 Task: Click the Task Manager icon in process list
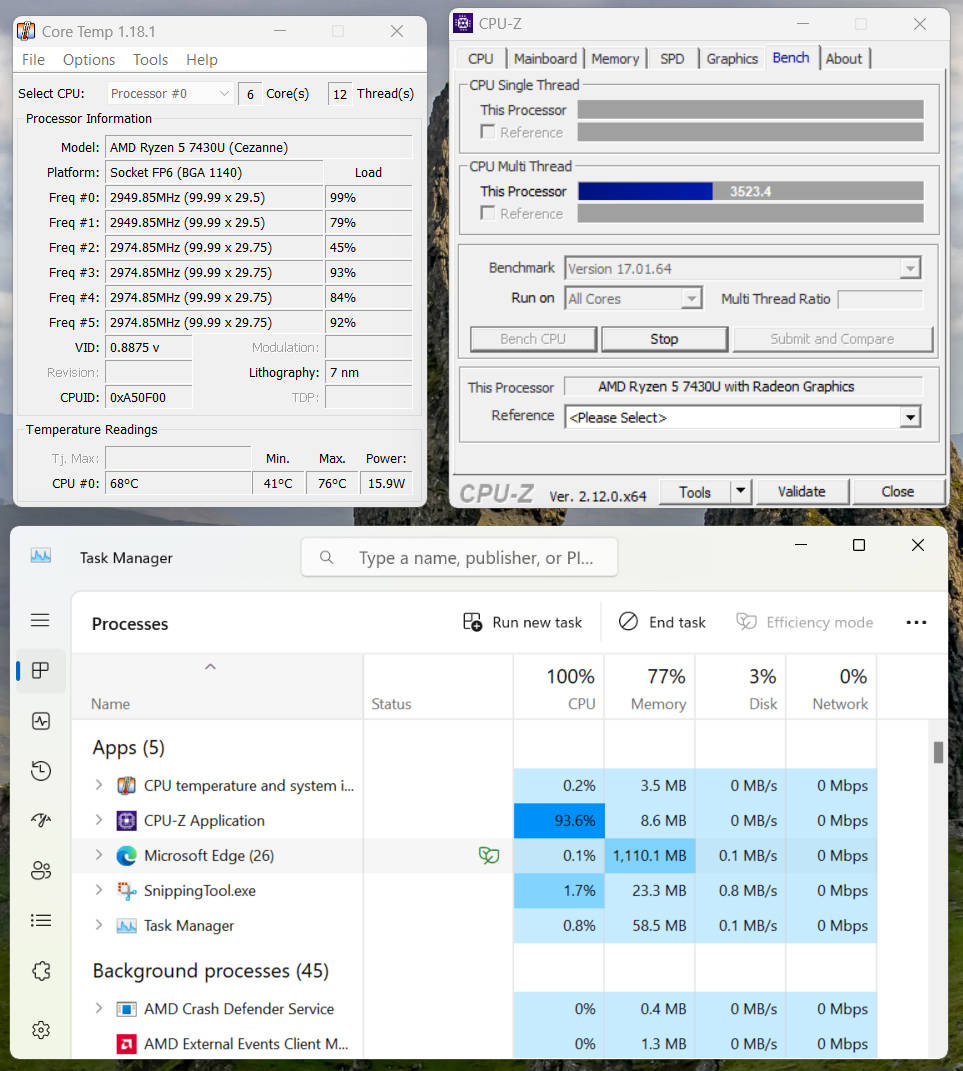(x=126, y=926)
